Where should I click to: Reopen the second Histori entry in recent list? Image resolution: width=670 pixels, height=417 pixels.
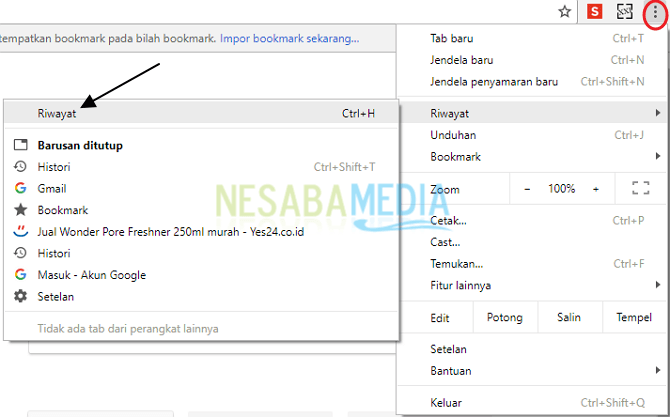[x=201, y=253]
